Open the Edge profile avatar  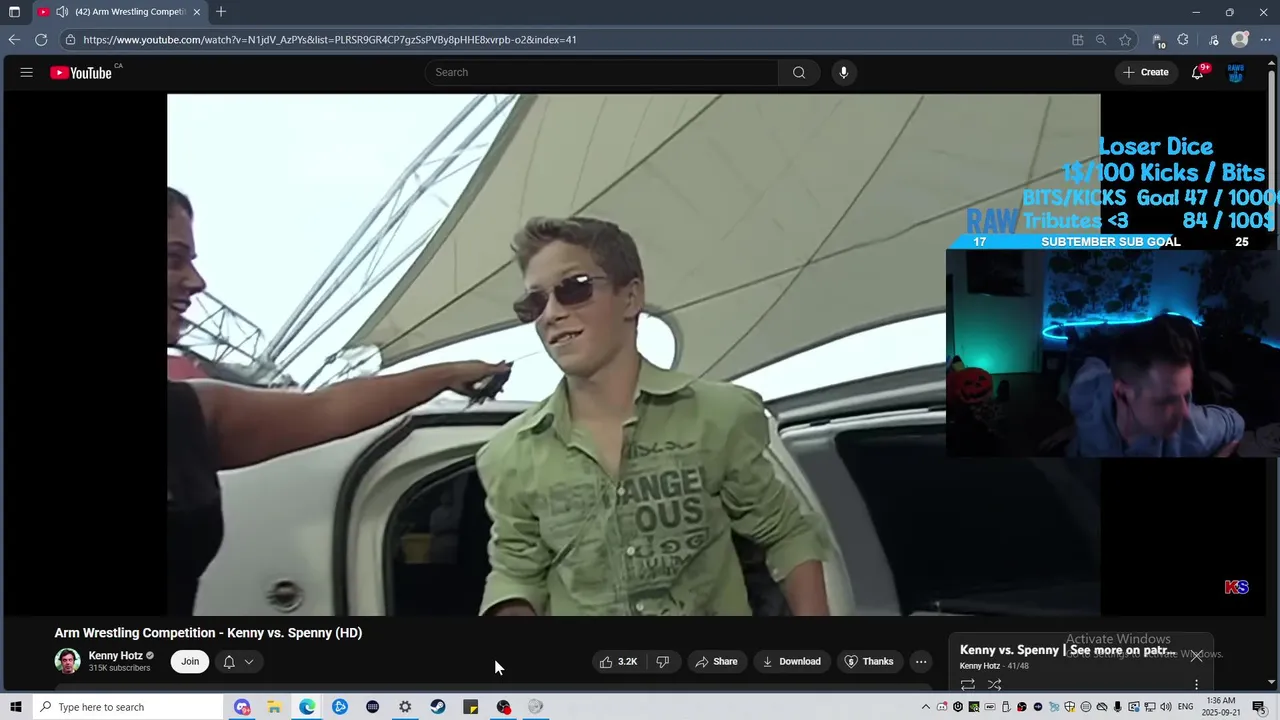coord(1240,40)
